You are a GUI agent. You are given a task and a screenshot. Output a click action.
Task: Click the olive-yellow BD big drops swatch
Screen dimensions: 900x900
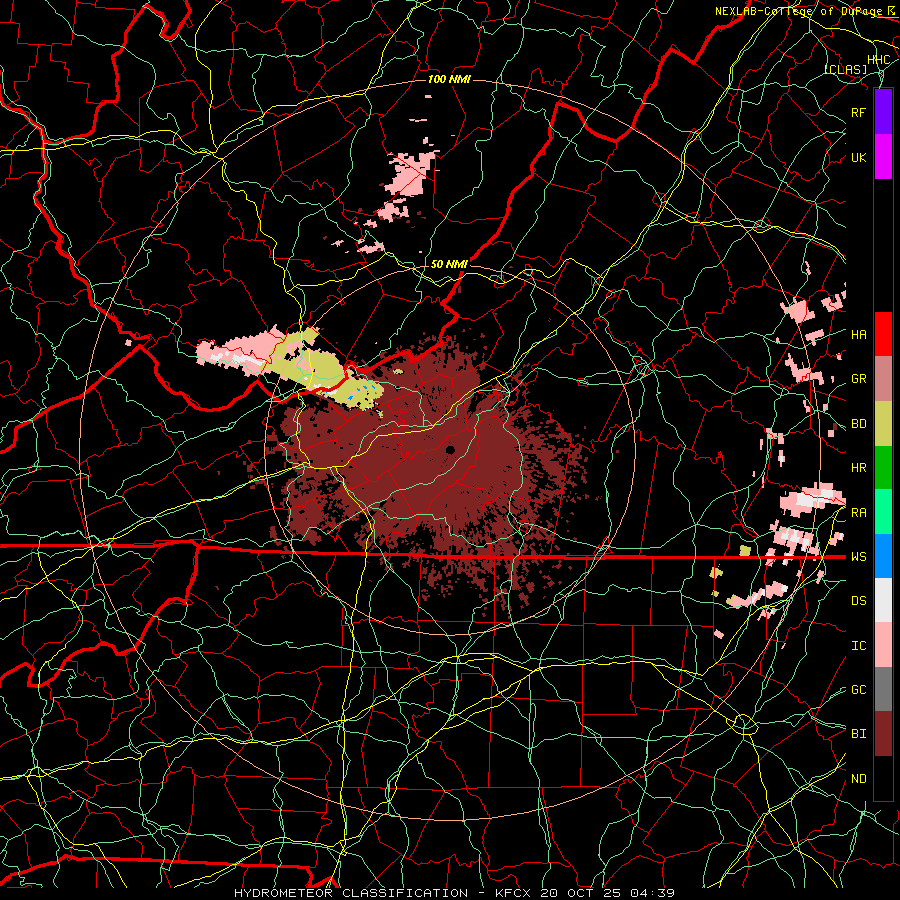click(883, 424)
